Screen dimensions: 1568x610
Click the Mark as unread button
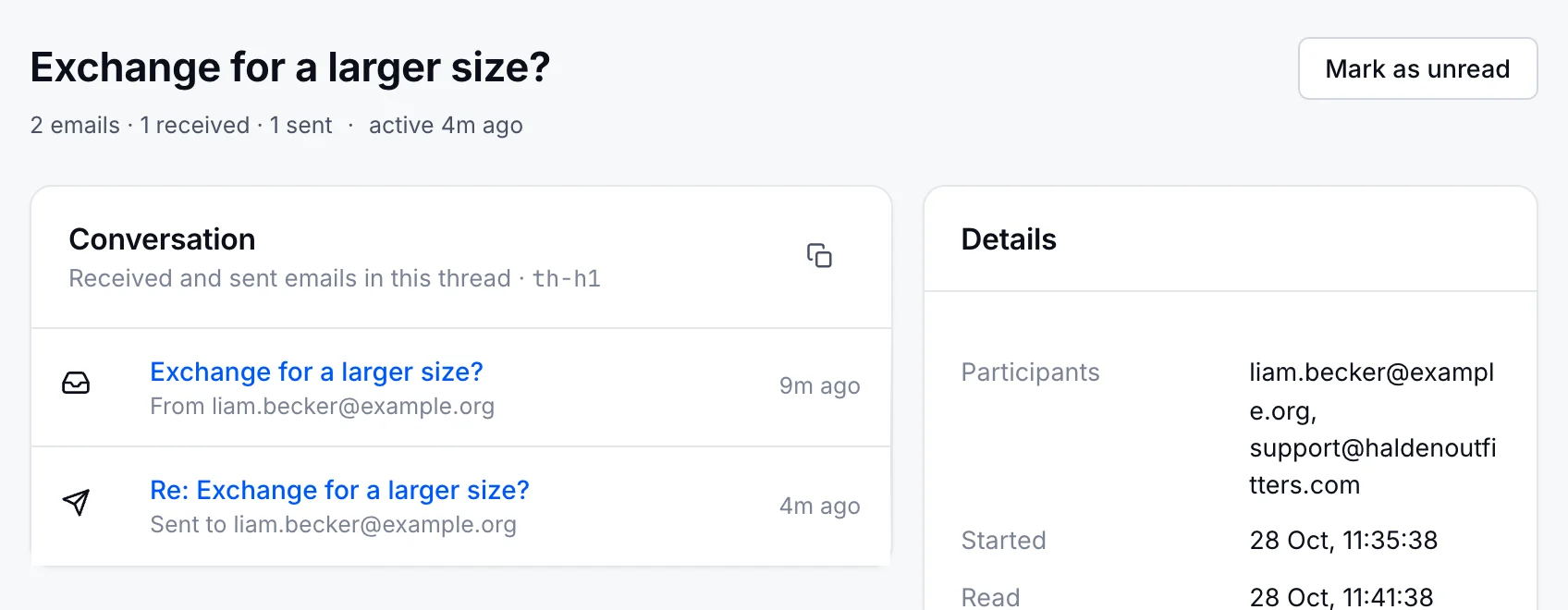tap(1417, 68)
